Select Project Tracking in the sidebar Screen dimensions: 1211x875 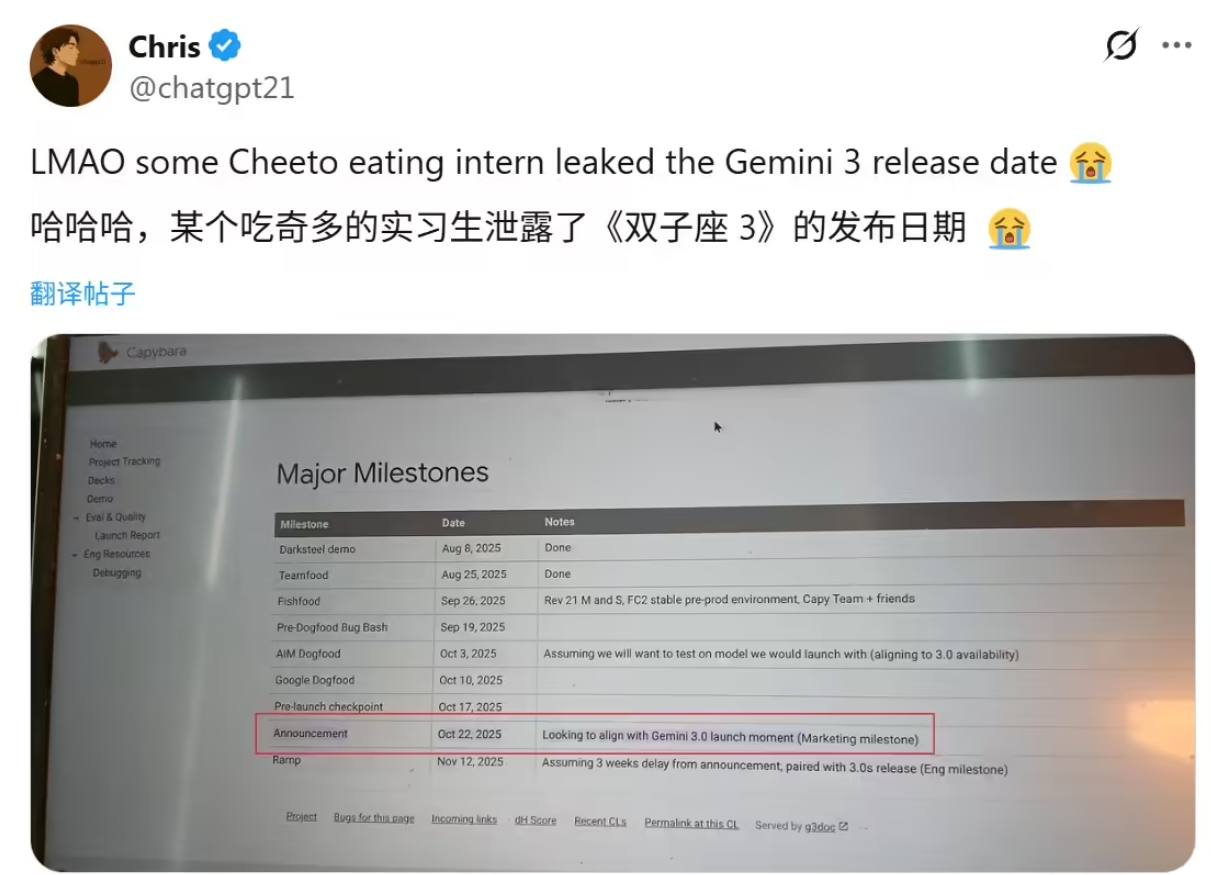(124, 462)
